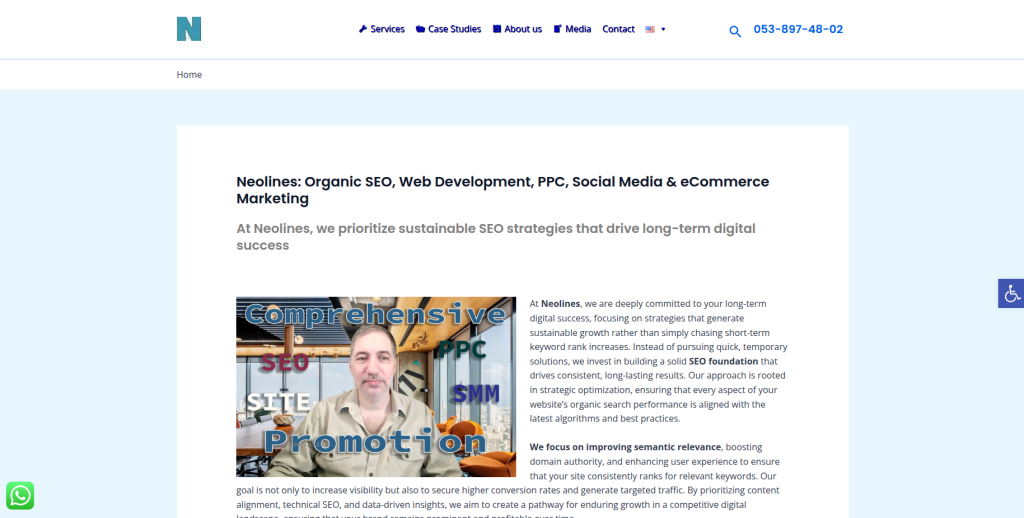Open the search magnifier icon

pyautogui.click(x=735, y=31)
